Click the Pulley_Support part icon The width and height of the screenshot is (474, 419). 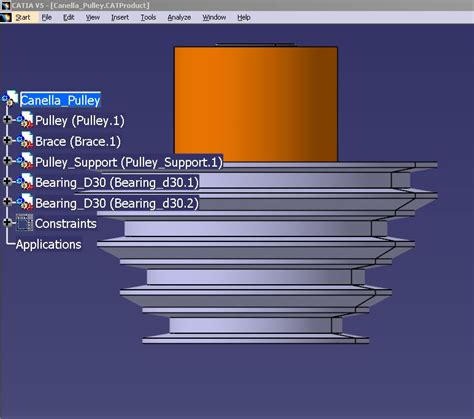pos(25,161)
